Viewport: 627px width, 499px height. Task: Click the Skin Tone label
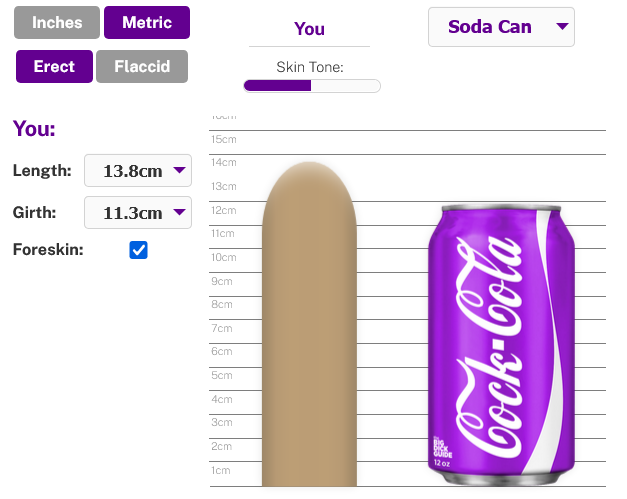click(x=310, y=67)
